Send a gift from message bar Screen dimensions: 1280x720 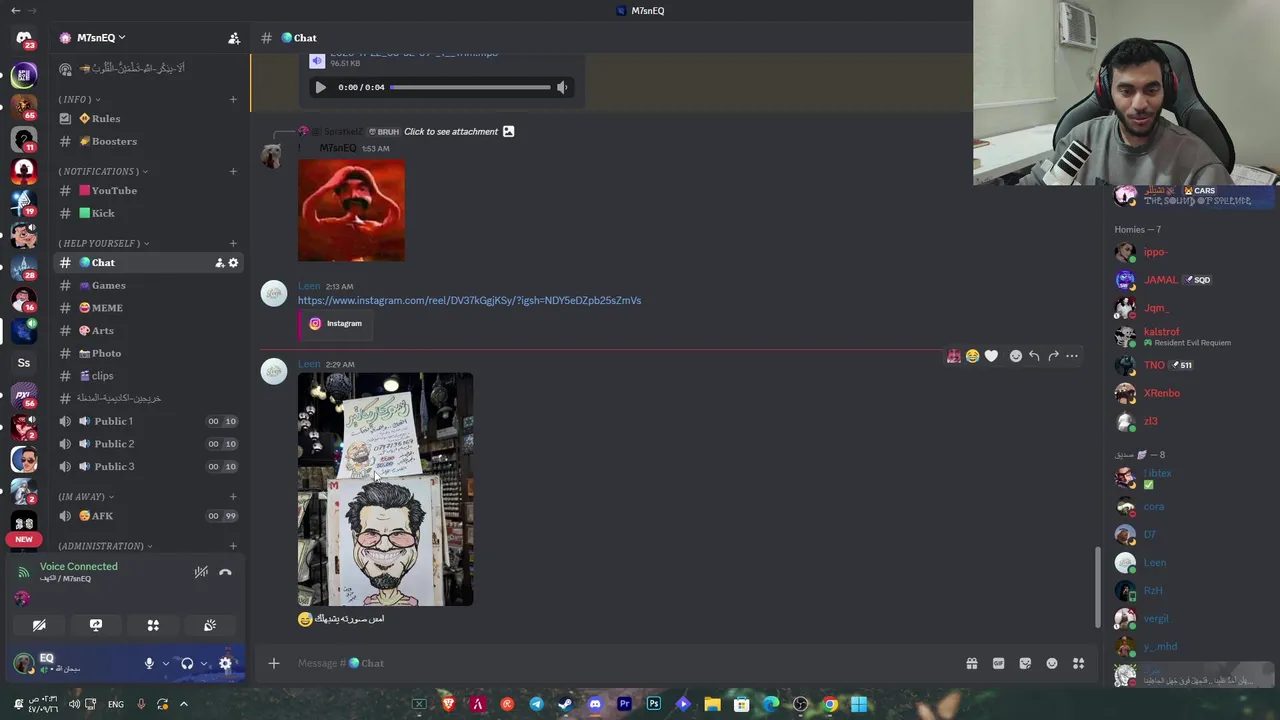(x=971, y=663)
